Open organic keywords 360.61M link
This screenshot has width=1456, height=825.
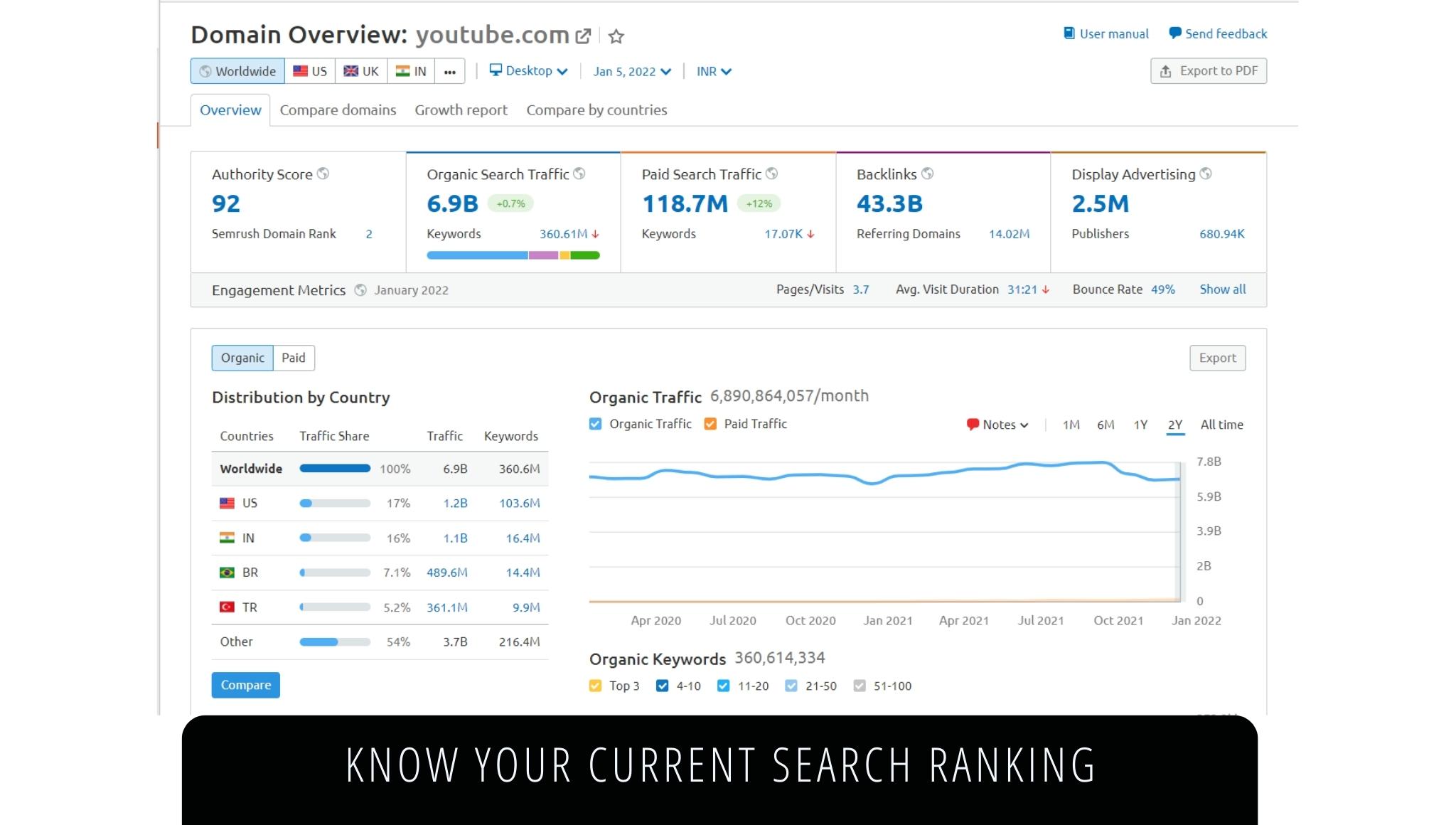(563, 234)
